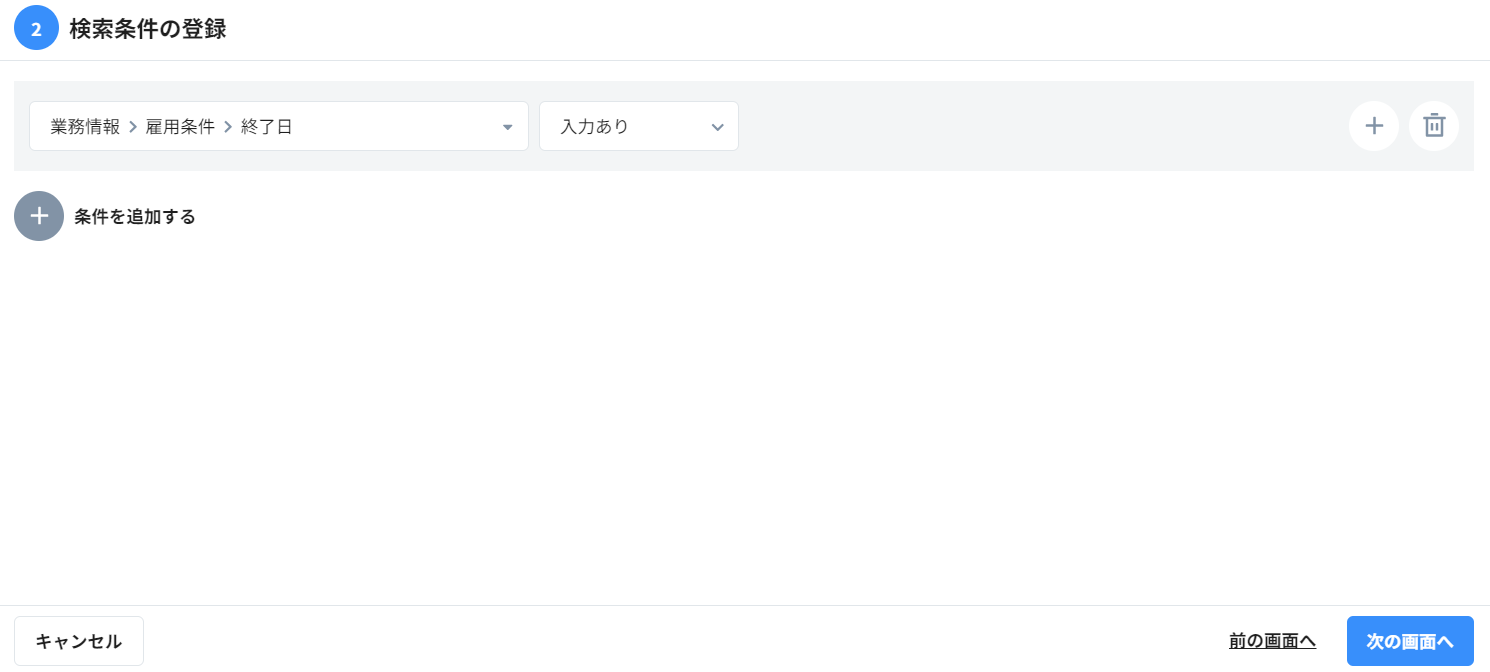Click the empty gray area of the condition row
The image size is (1490, 672).
1040,126
